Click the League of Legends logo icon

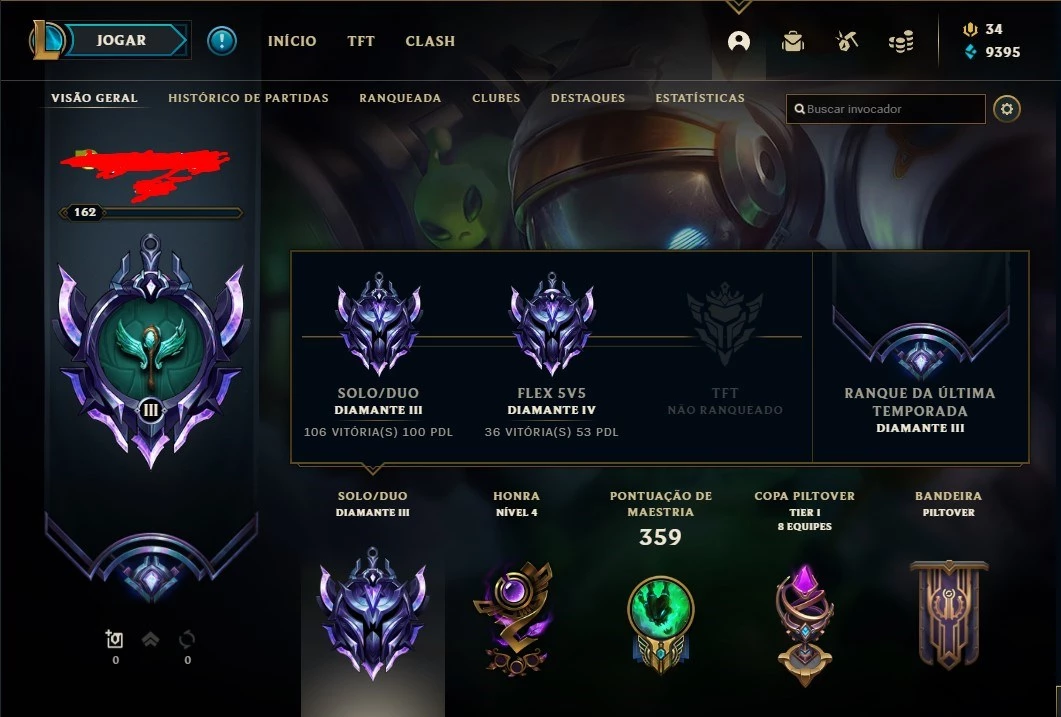click(x=46, y=40)
